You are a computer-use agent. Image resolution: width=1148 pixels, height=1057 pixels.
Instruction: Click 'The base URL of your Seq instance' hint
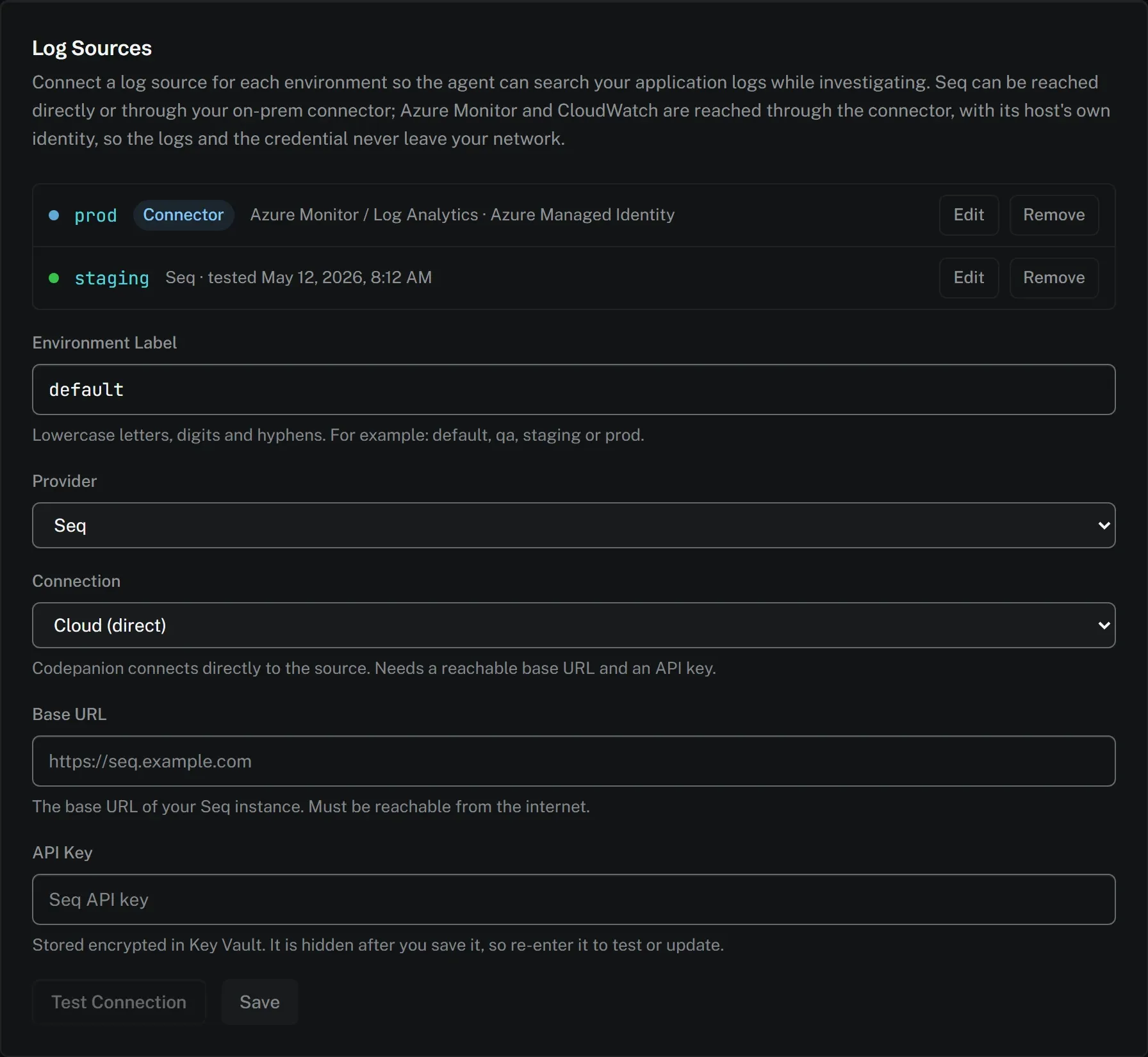[311, 807]
